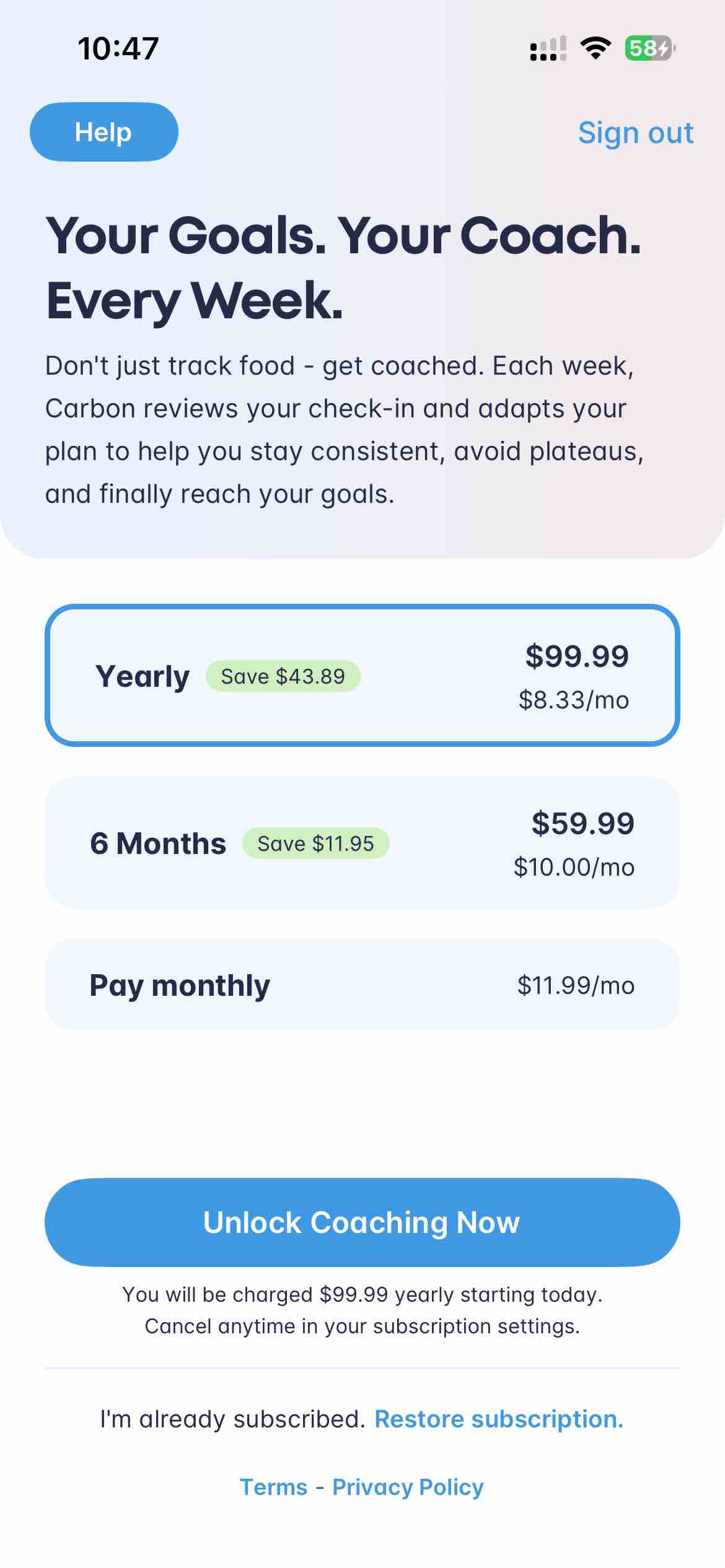
Task: Tap the battery indicator icon
Action: [650, 48]
